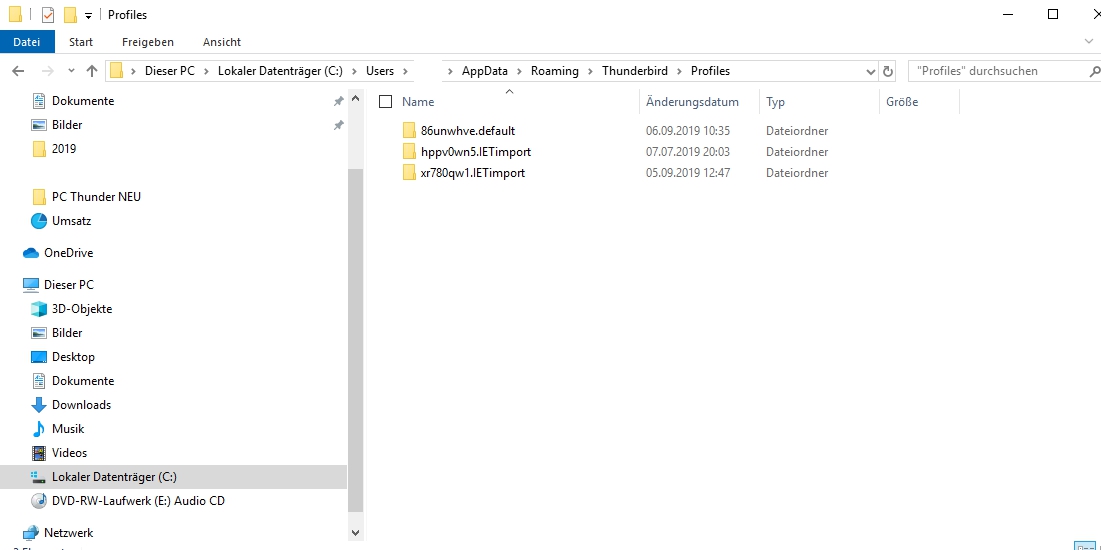Click the Videos film icon
Screen dimensions: 1101x550
click(x=39, y=452)
